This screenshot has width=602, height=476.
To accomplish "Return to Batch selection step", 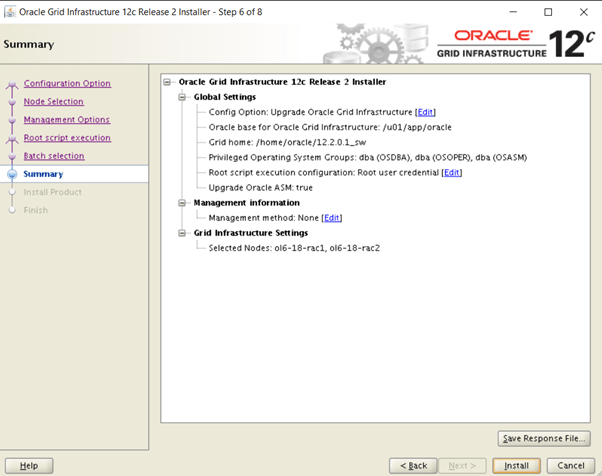I will pos(54,156).
